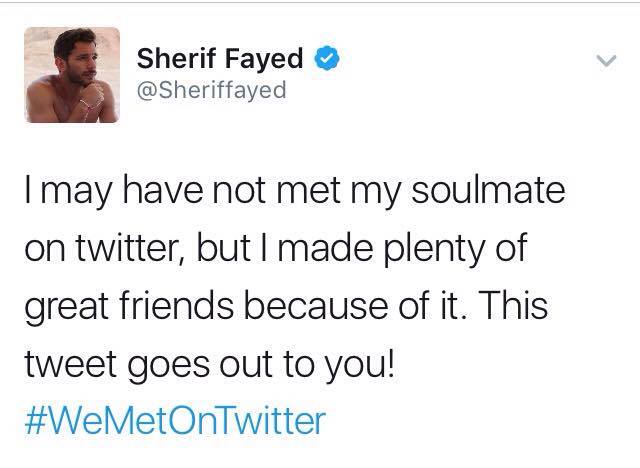Viewport: 640px width, 468px height.
Task: Open the #WeMetOnTwitter hashtag
Action: pyautogui.click(x=175, y=420)
